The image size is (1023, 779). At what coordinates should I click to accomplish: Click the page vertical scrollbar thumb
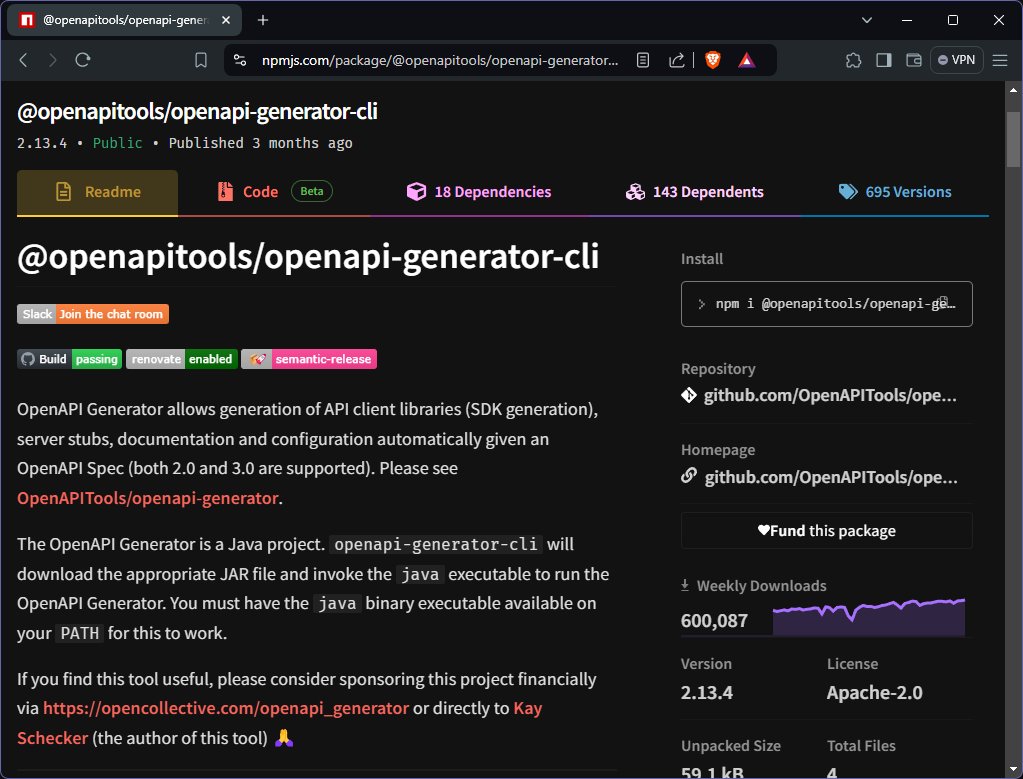tap(1013, 139)
